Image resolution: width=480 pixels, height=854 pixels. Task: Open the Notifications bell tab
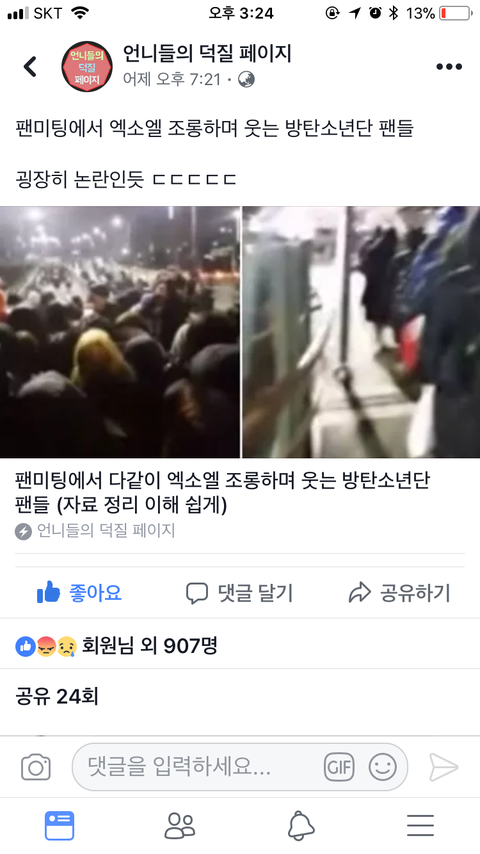(x=301, y=826)
